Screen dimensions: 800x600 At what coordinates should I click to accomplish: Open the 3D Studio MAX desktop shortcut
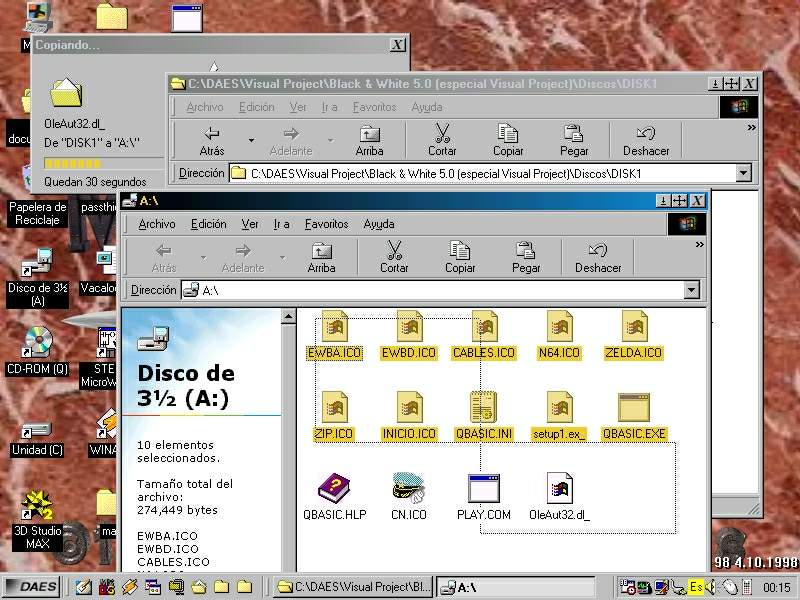click(37, 520)
